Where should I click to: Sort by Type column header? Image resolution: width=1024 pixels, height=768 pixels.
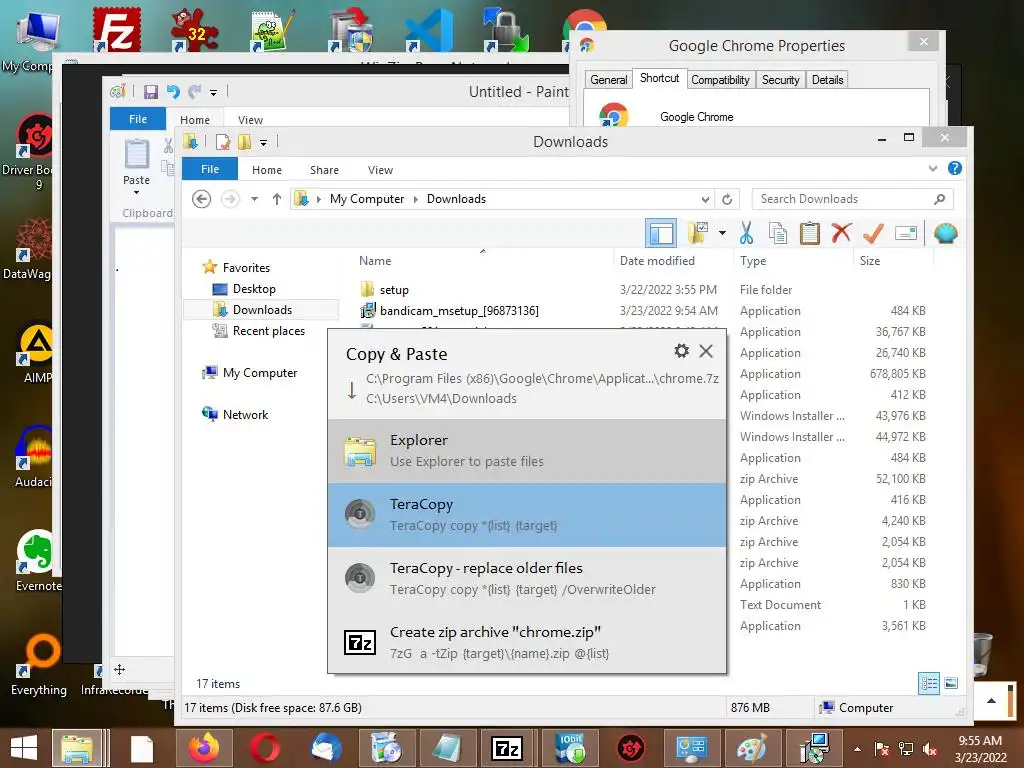753,261
